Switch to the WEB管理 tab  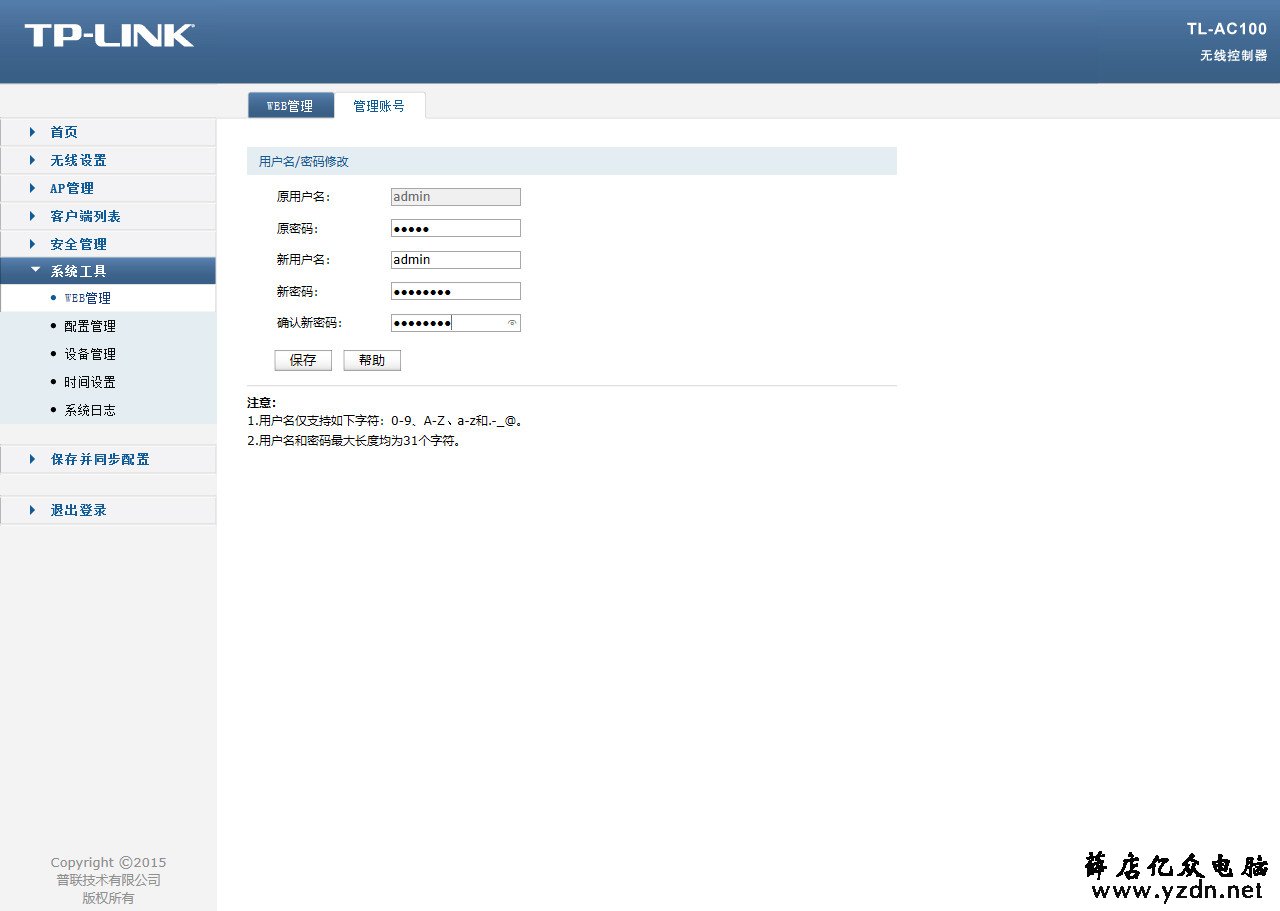(x=290, y=105)
